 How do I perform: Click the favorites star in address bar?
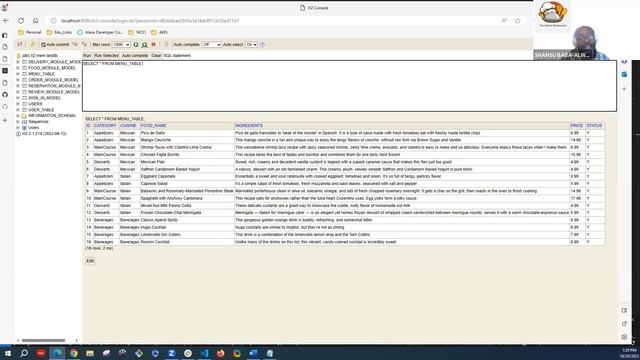click(518, 20)
